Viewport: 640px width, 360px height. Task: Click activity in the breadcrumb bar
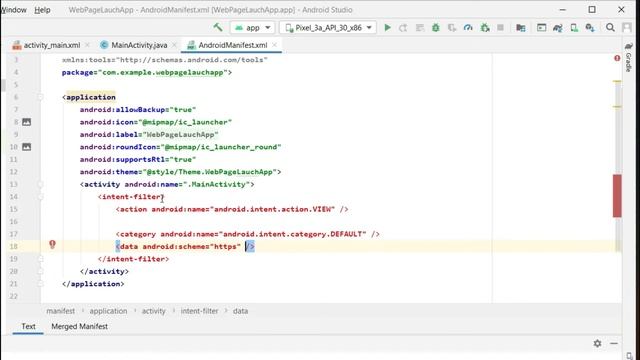(x=153, y=311)
